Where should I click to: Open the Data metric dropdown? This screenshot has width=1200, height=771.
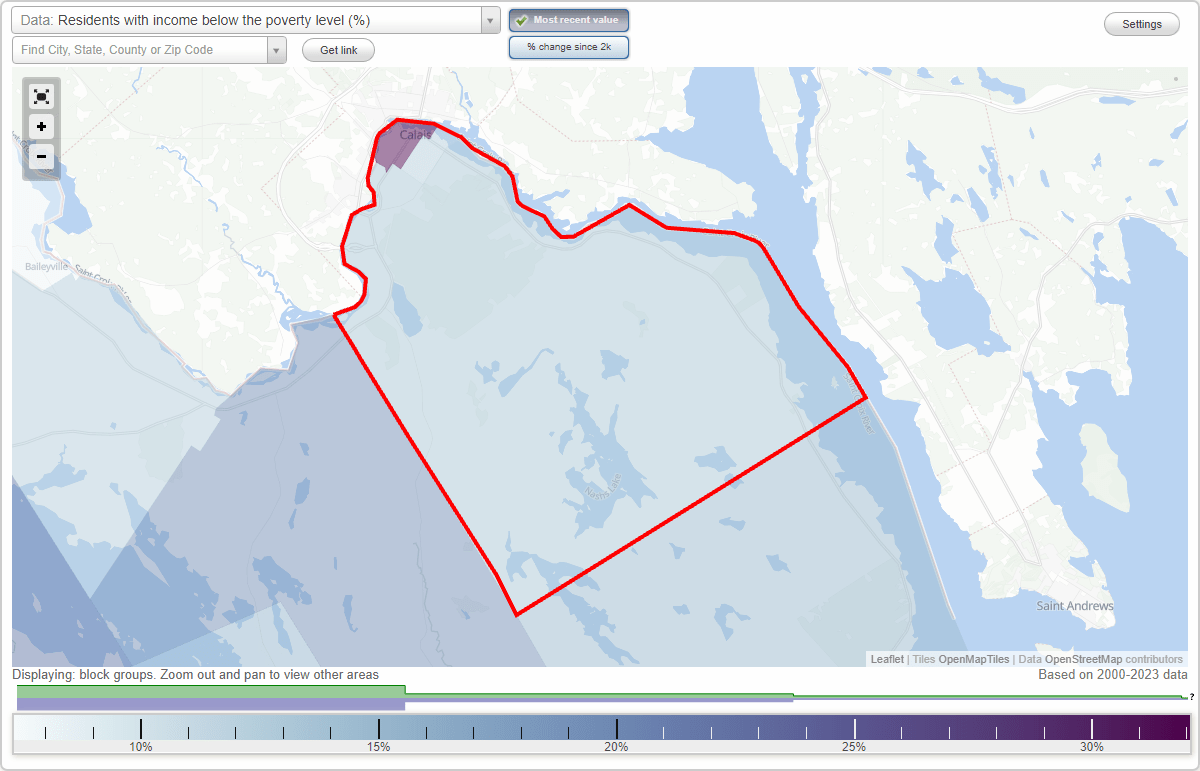coord(250,20)
